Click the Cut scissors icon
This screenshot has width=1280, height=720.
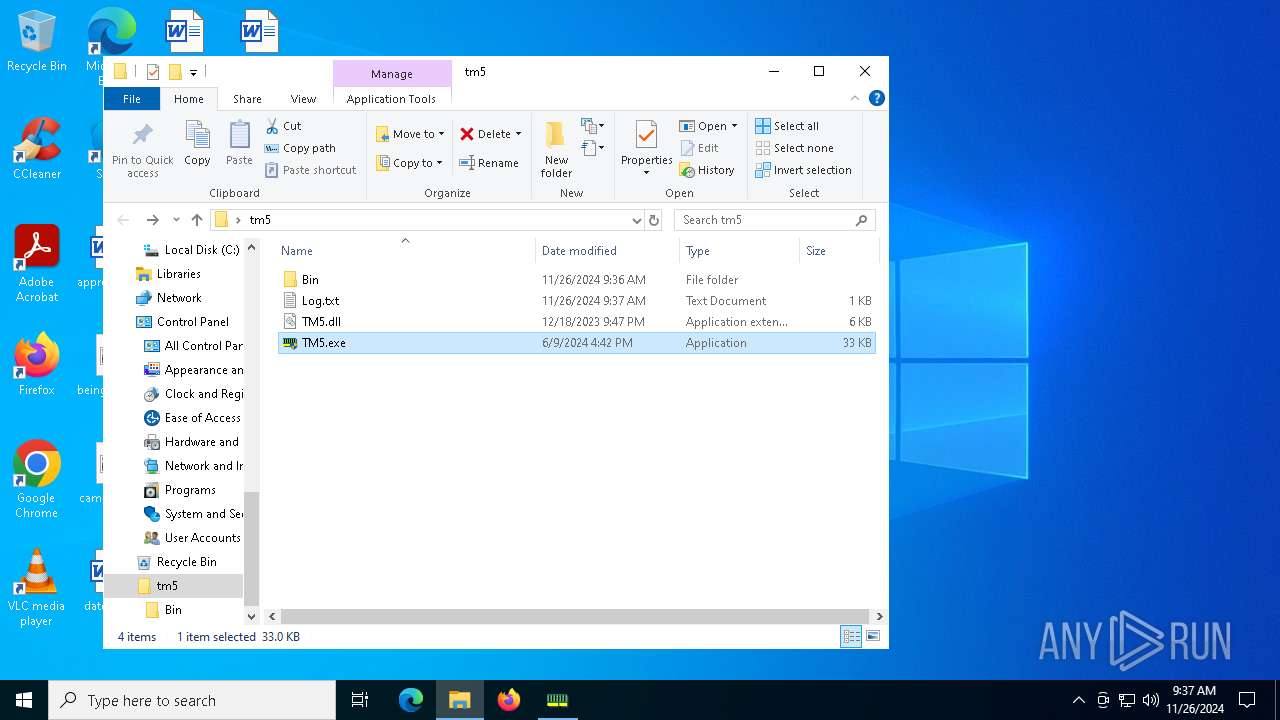272,126
